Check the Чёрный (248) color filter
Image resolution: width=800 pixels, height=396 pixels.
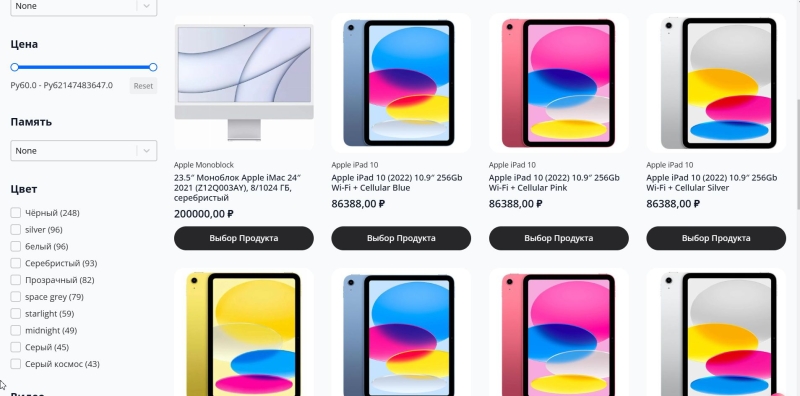16,213
